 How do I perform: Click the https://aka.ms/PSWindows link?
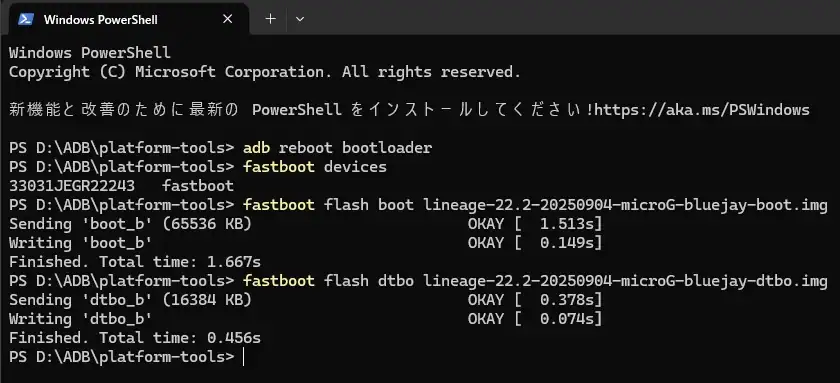(x=702, y=110)
